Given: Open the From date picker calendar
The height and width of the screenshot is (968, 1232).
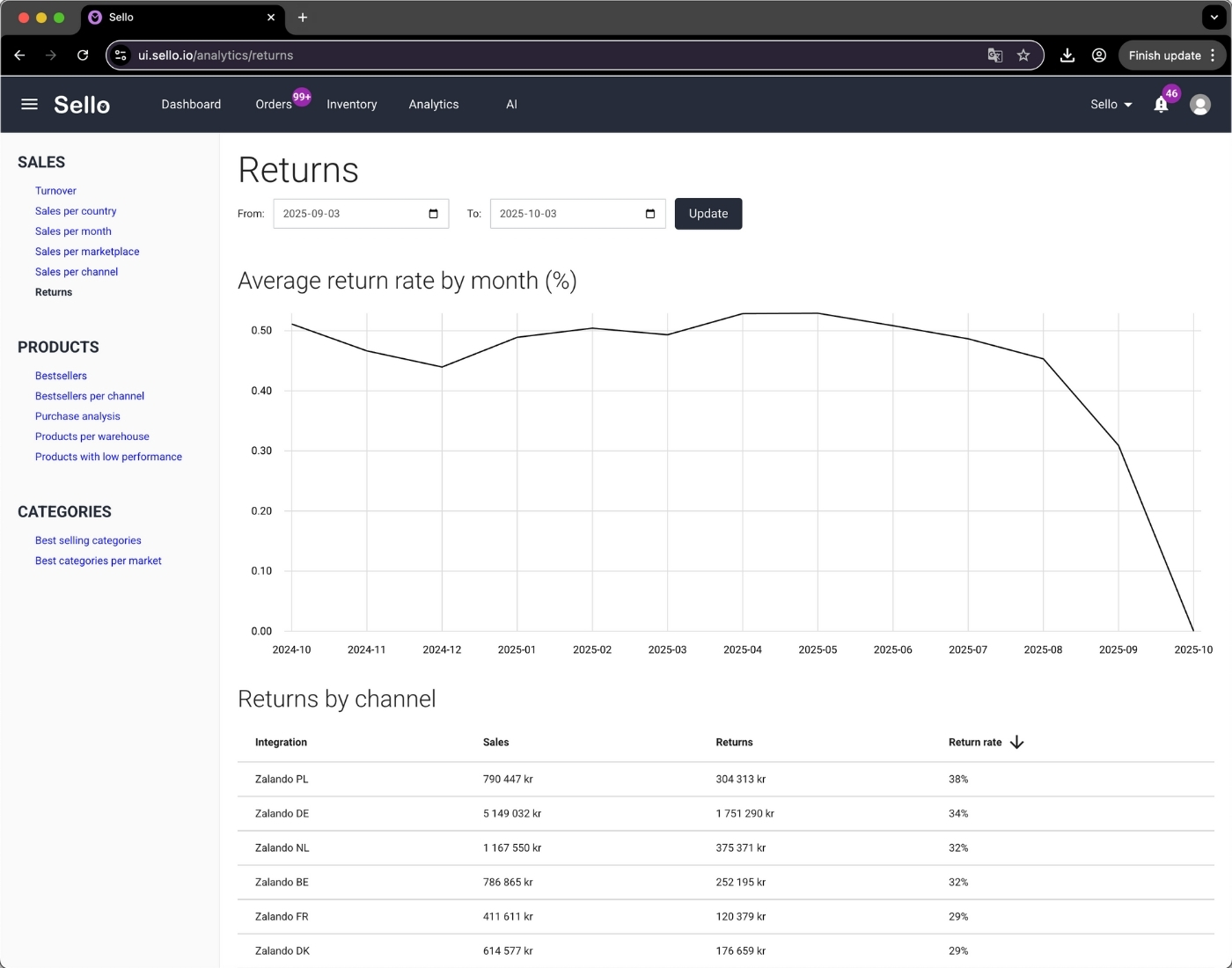Looking at the screenshot, I should point(432,213).
